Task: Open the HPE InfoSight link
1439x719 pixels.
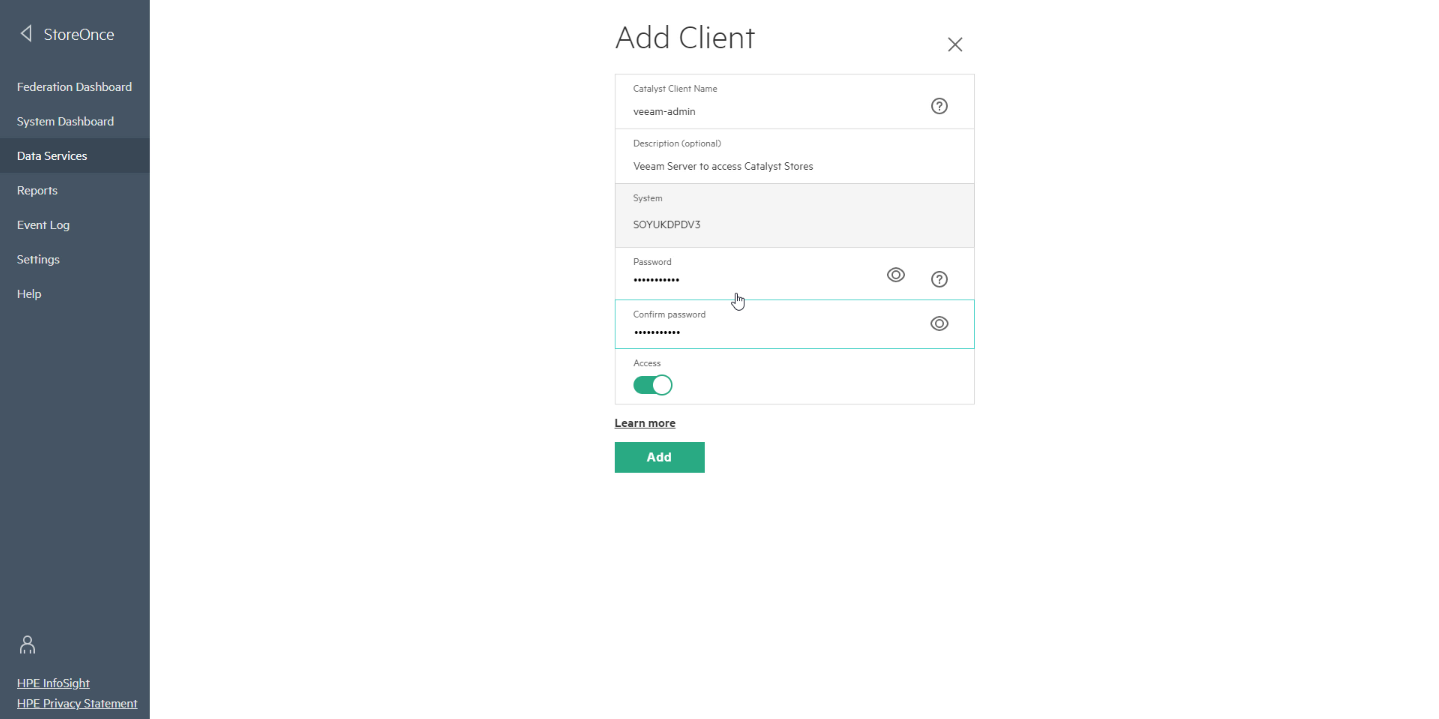Action: point(53,683)
